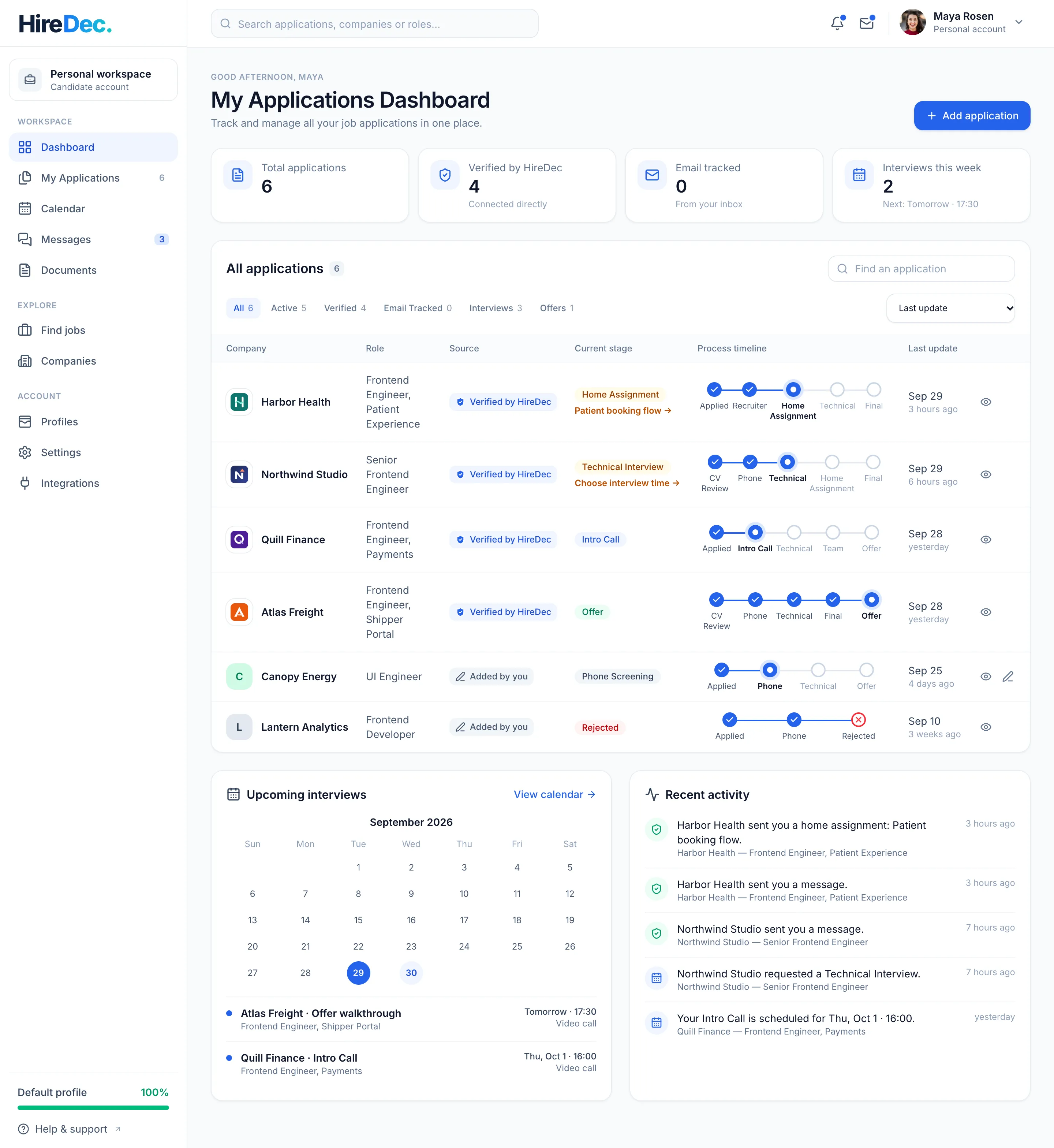Switch to the Interviews tab
This screenshot has width=1054, height=1148.
[x=496, y=308]
